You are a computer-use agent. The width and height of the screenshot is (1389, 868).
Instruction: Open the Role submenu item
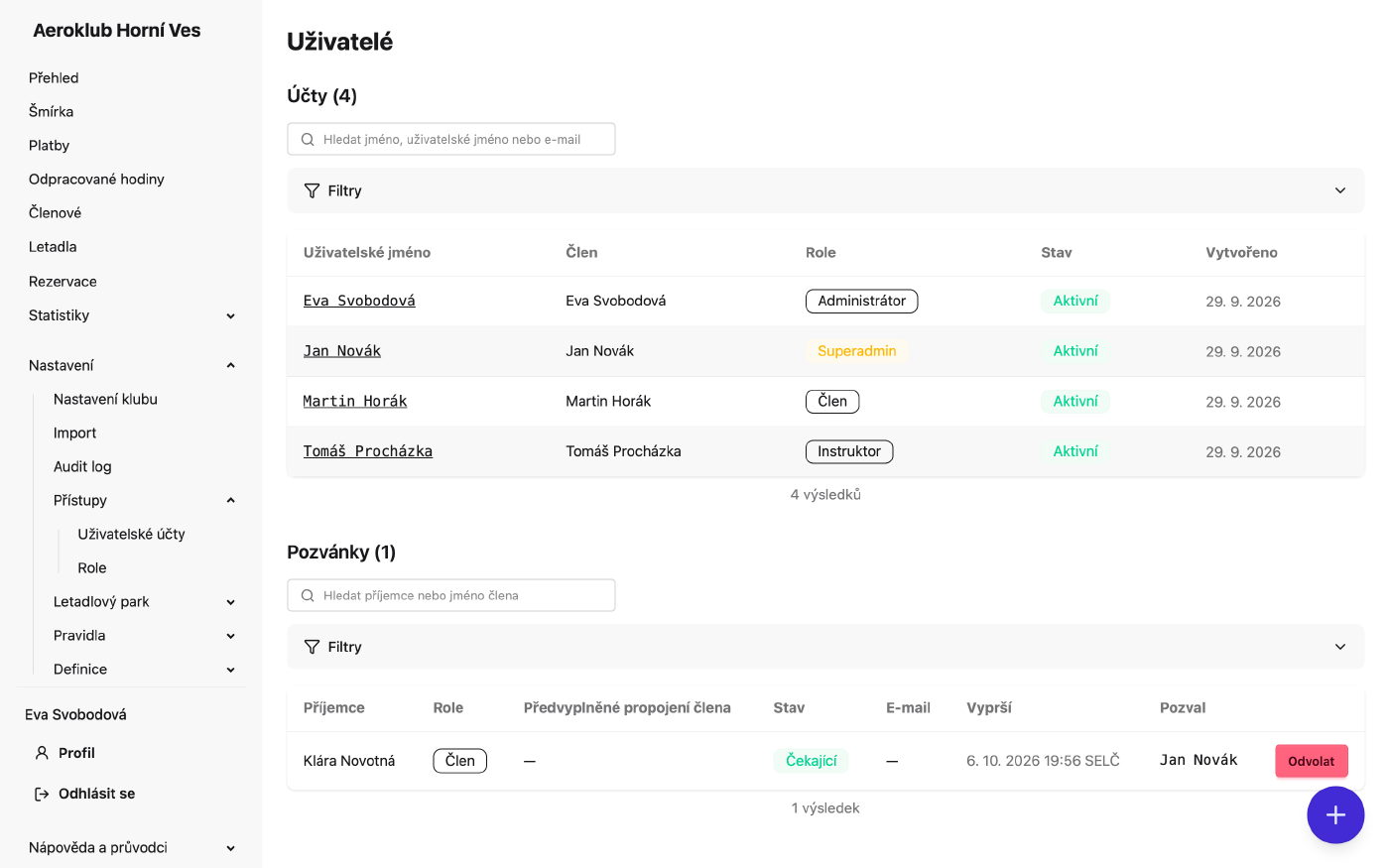click(x=92, y=567)
